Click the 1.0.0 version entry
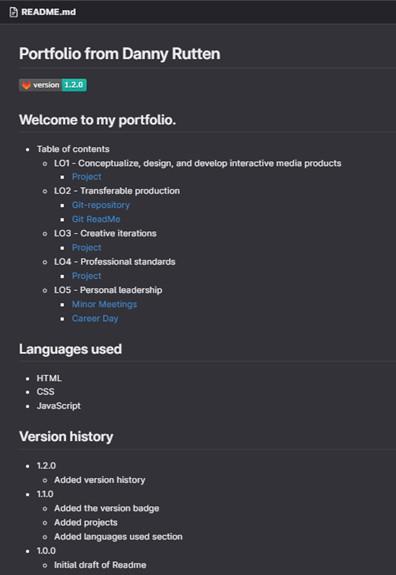 click(46, 551)
